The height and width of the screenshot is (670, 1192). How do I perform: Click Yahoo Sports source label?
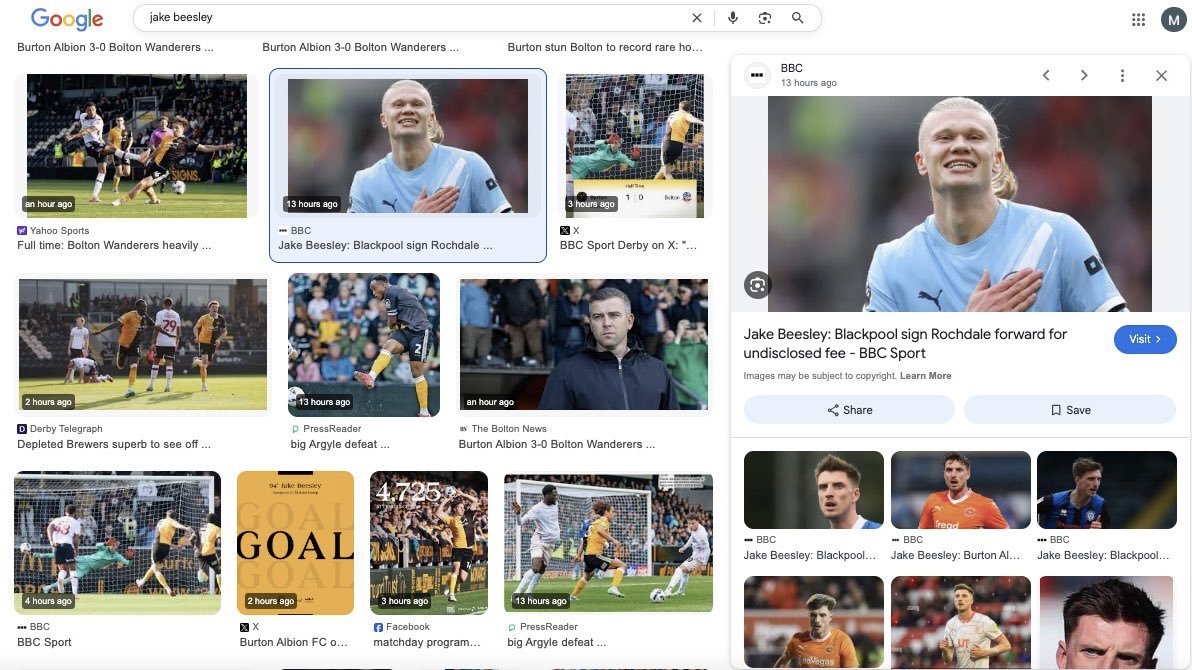point(59,230)
